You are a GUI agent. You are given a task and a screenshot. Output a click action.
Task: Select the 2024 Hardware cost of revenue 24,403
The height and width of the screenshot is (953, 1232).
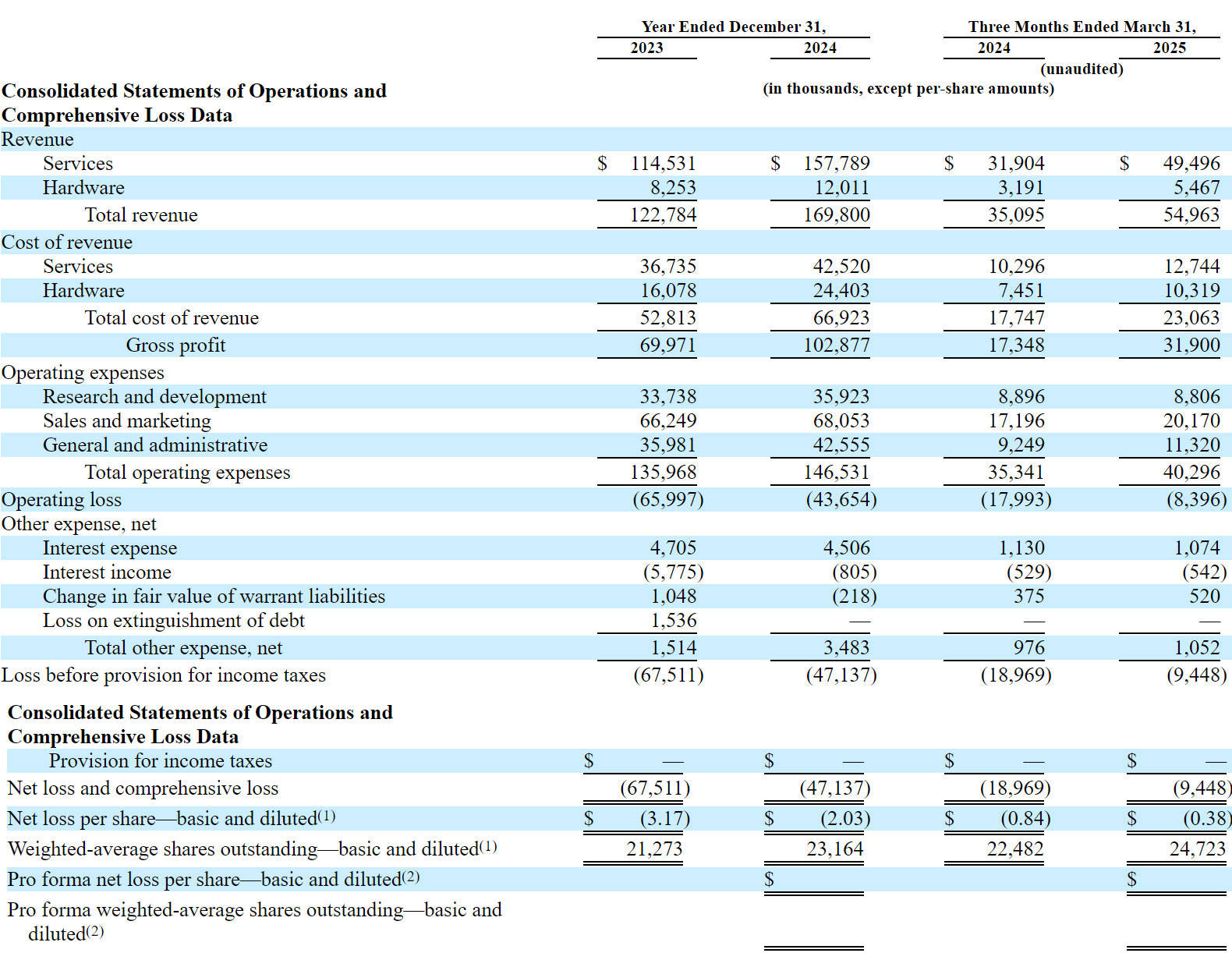pos(841,291)
